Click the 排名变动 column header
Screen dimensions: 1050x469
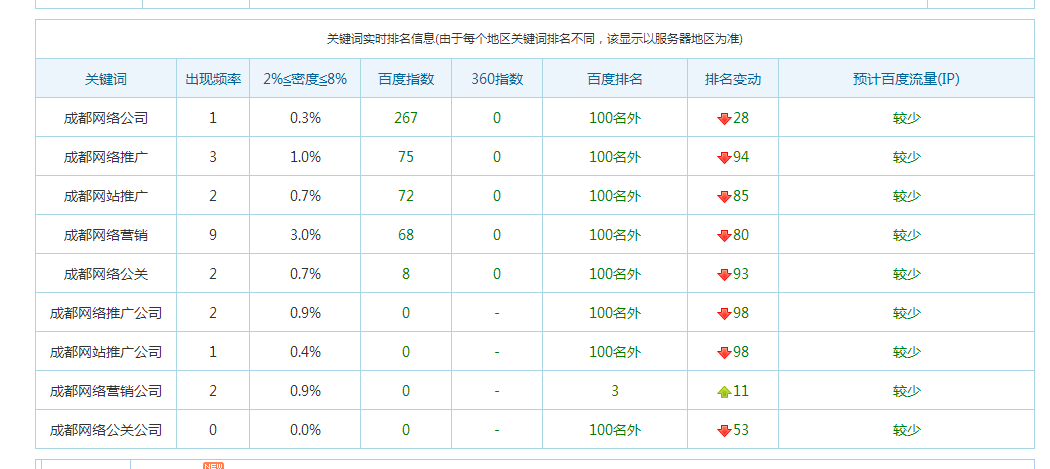[x=732, y=79]
